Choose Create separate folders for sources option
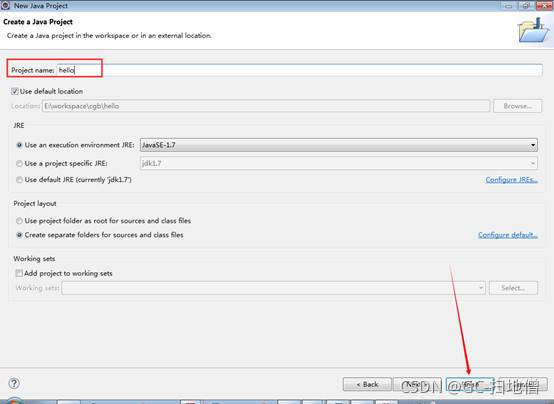The image size is (554, 404). (19, 235)
